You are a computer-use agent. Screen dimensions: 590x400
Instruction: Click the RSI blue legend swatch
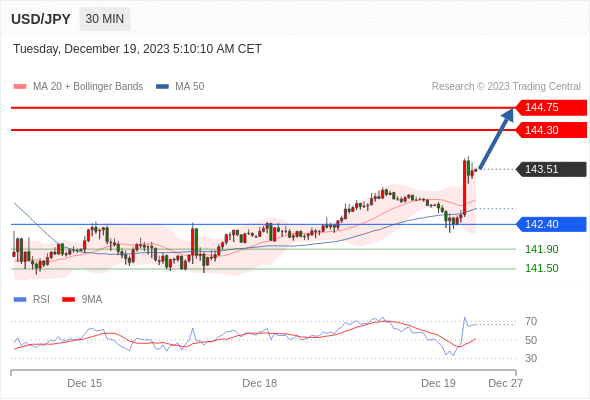(x=20, y=300)
